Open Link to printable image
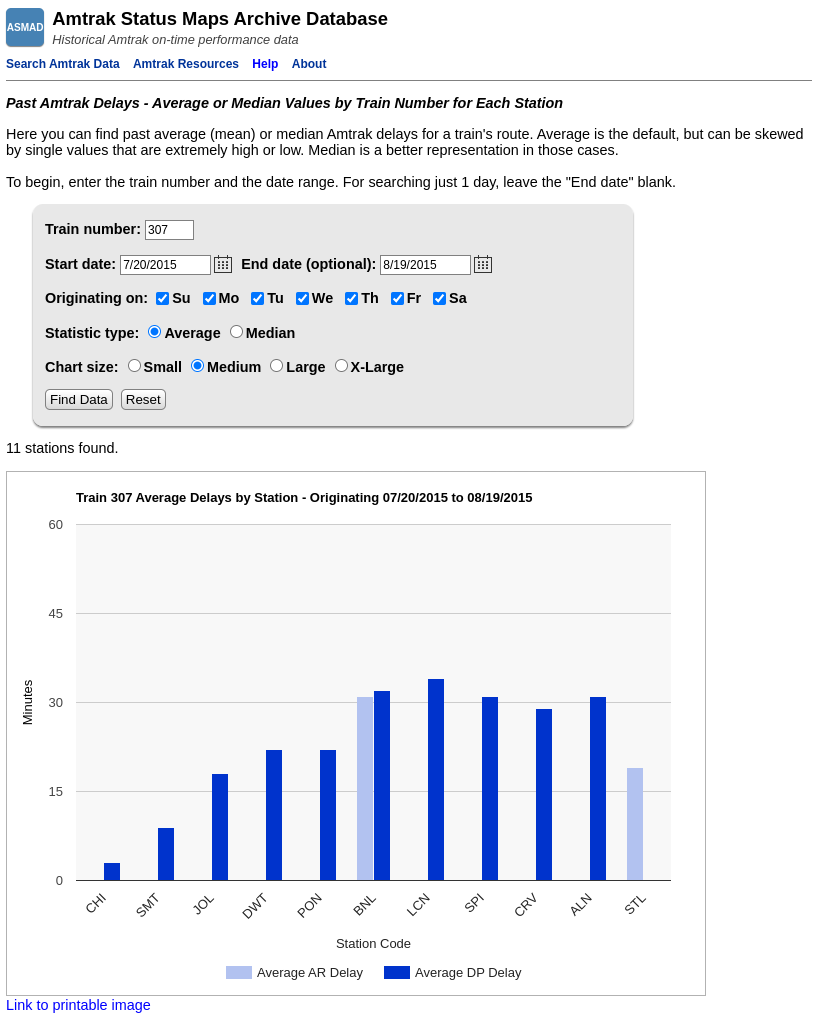The width and height of the screenshot is (819, 1025). pos(78,1005)
